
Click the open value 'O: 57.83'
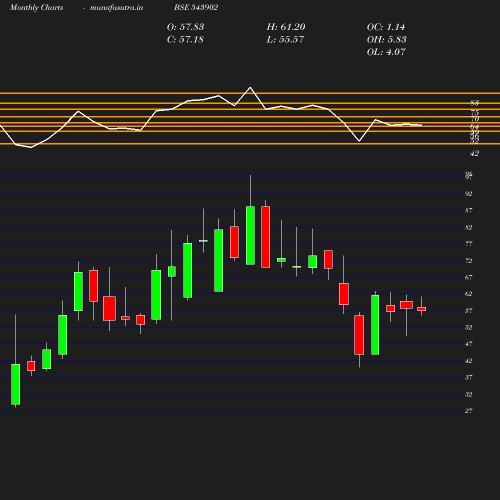tap(185, 27)
